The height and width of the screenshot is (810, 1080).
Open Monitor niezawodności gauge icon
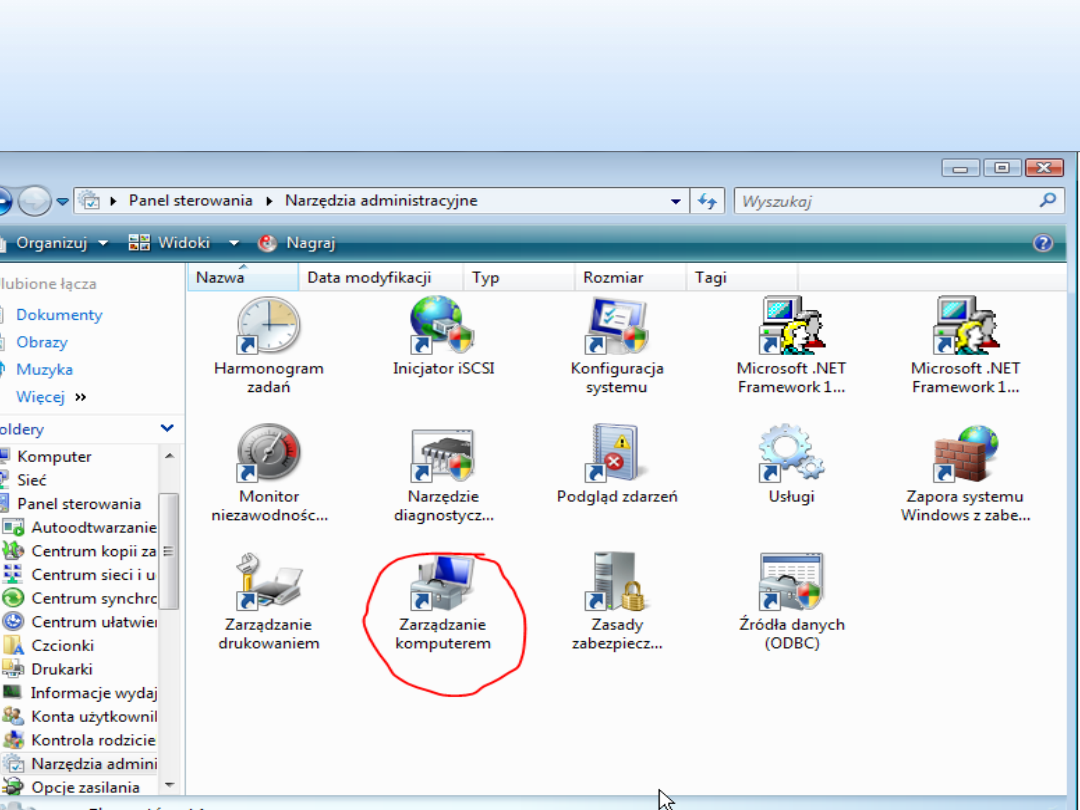(x=268, y=454)
